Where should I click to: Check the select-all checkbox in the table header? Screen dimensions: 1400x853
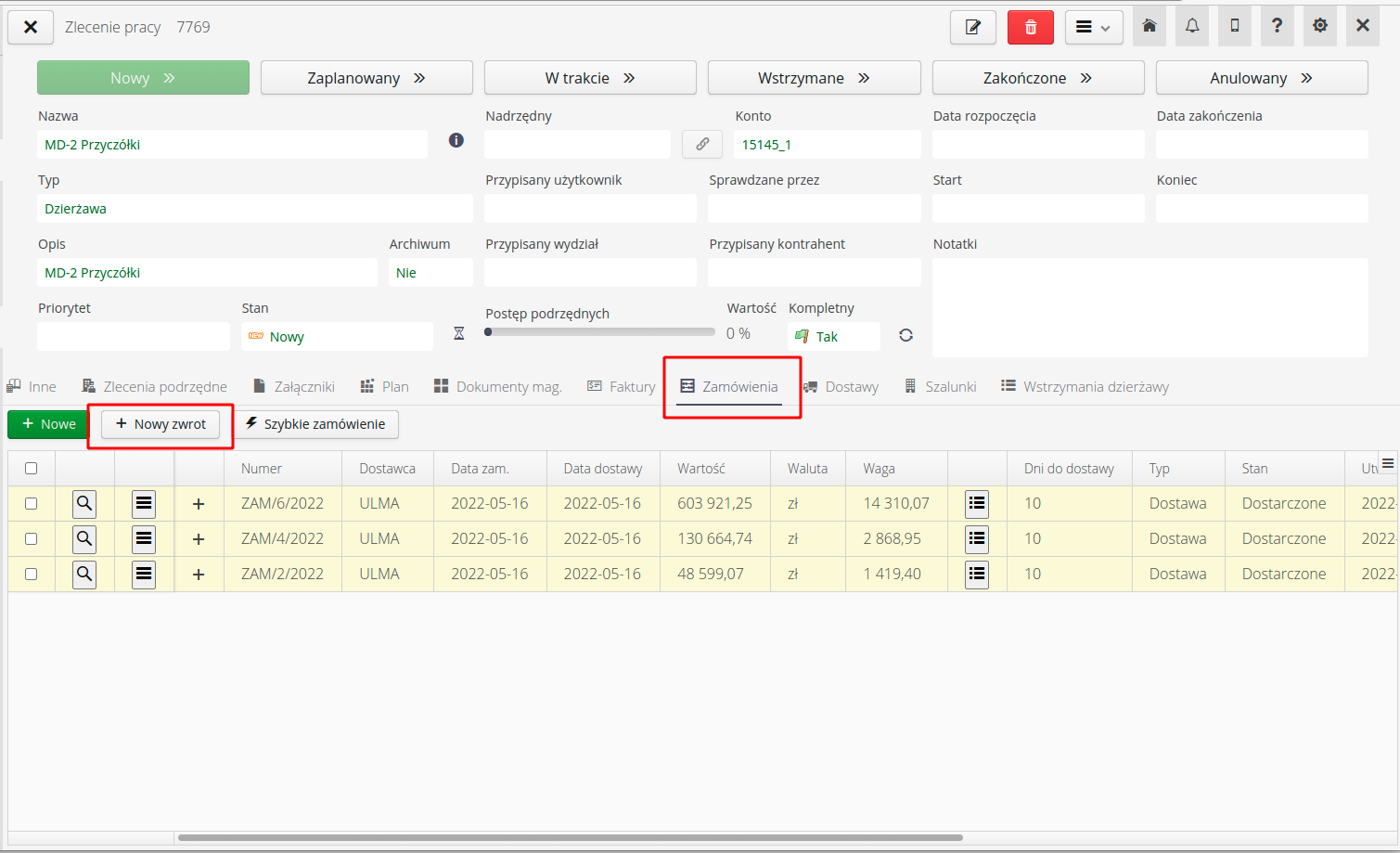tap(32, 468)
